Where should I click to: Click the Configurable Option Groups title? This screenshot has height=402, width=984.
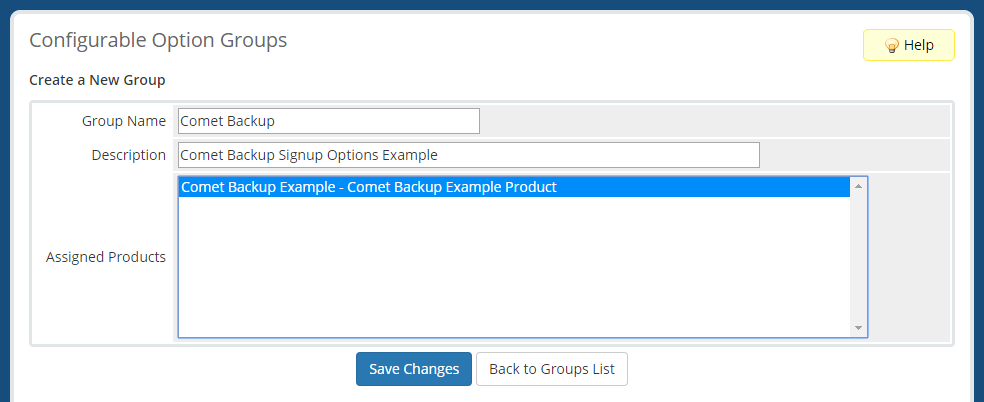pos(158,40)
